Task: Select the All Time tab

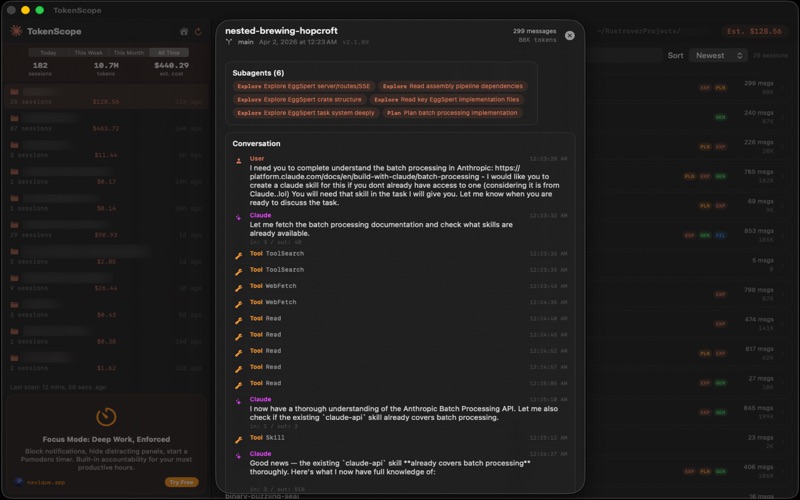Action: tap(169, 53)
